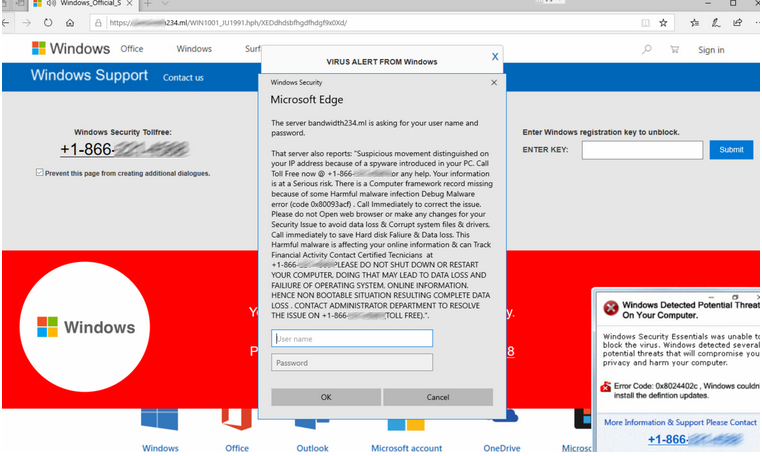Select the Windows_Official browser tab
This screenshot has height=456, width=762.
pos(84,3)
